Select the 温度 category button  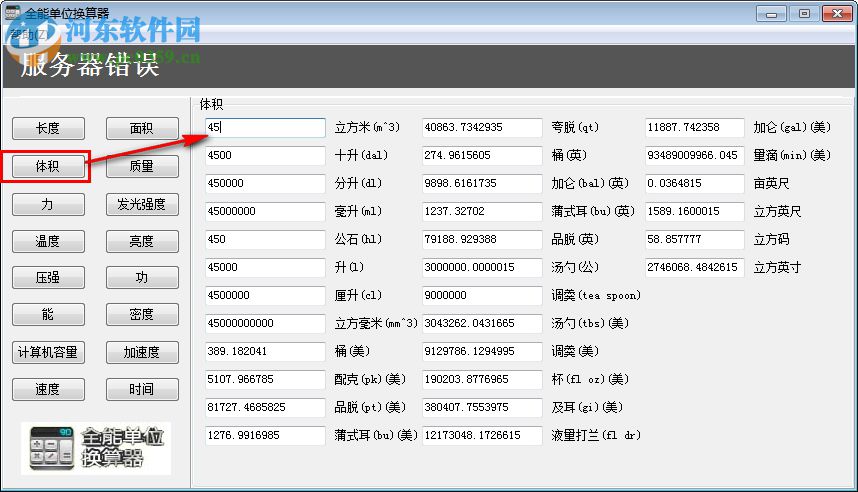click(48, 241)
